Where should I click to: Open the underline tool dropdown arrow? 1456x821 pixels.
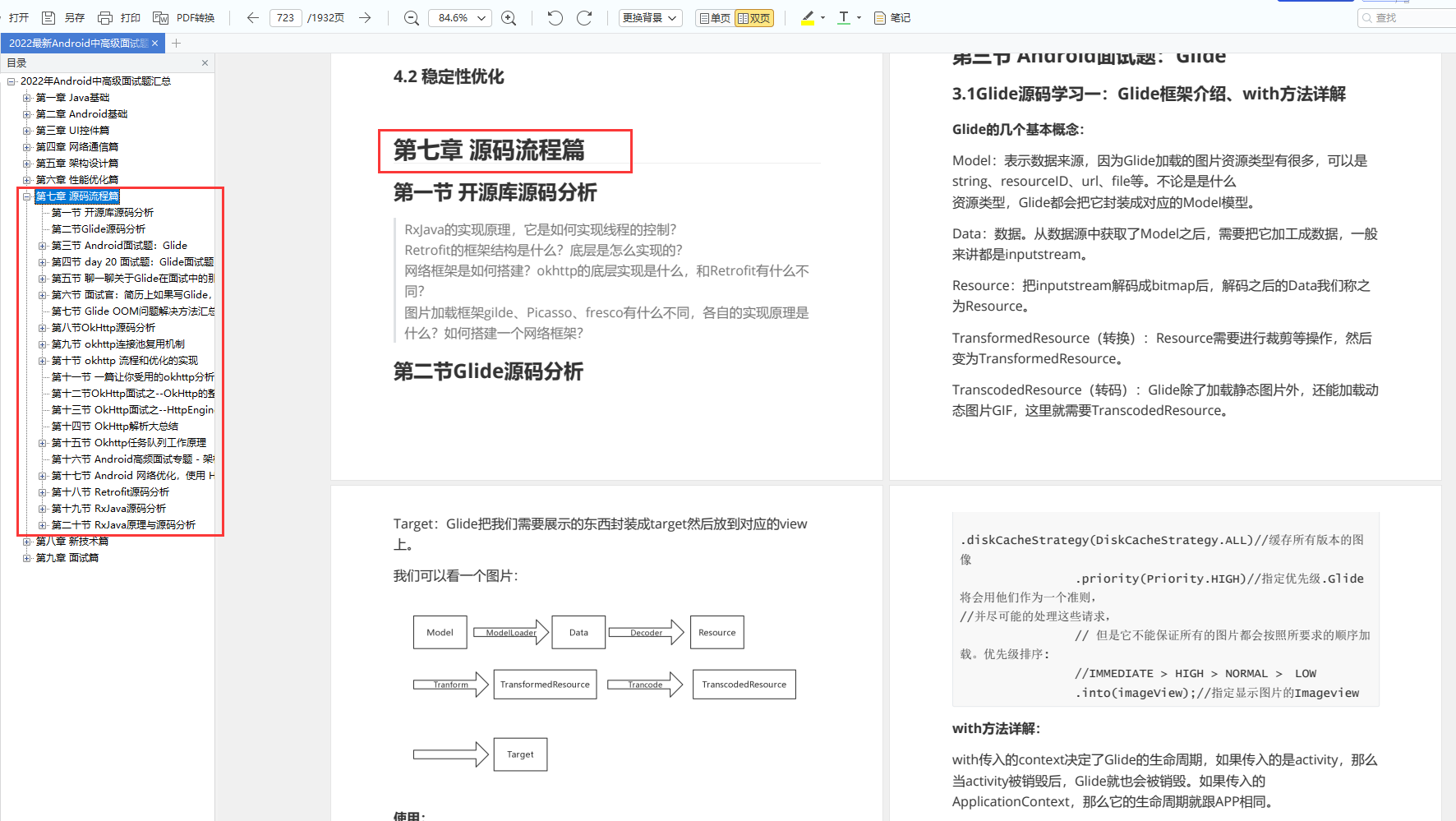[859, 18]
